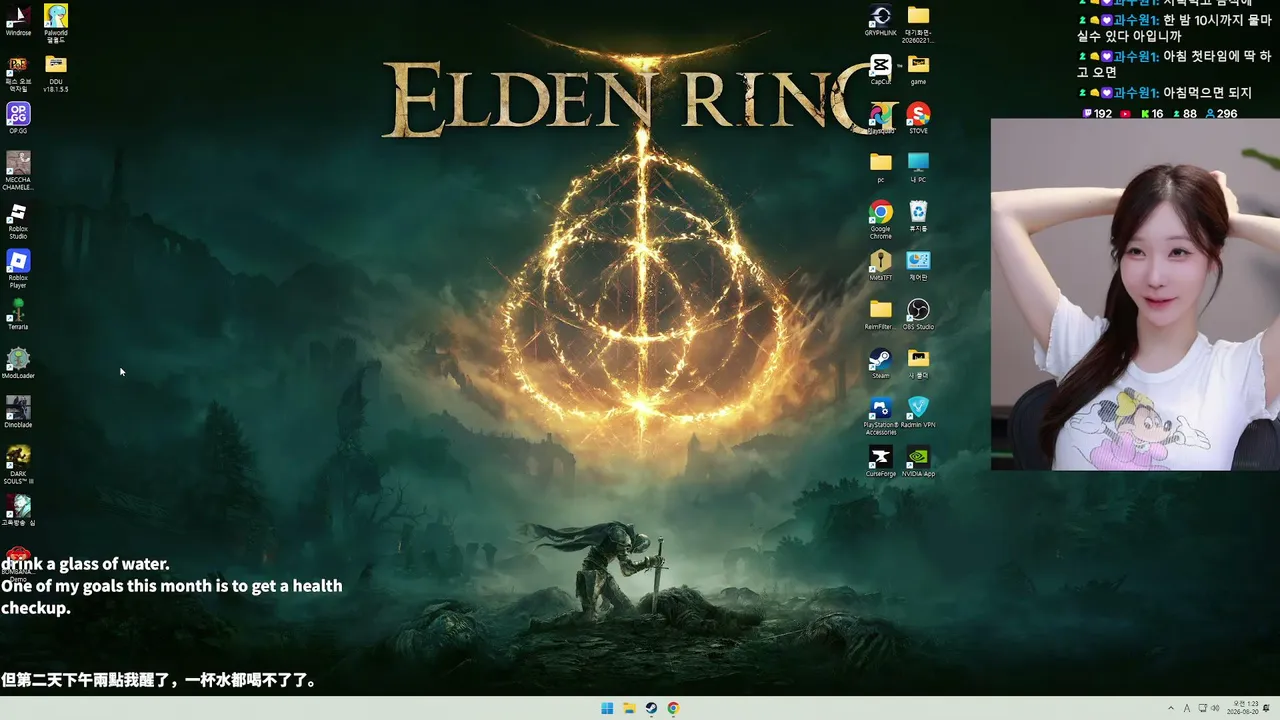Image resolution: width=1280 pixels, height=720 pixels.
Task: Launch the NVIDIA App shortcut
Action: tap(918, 461)
